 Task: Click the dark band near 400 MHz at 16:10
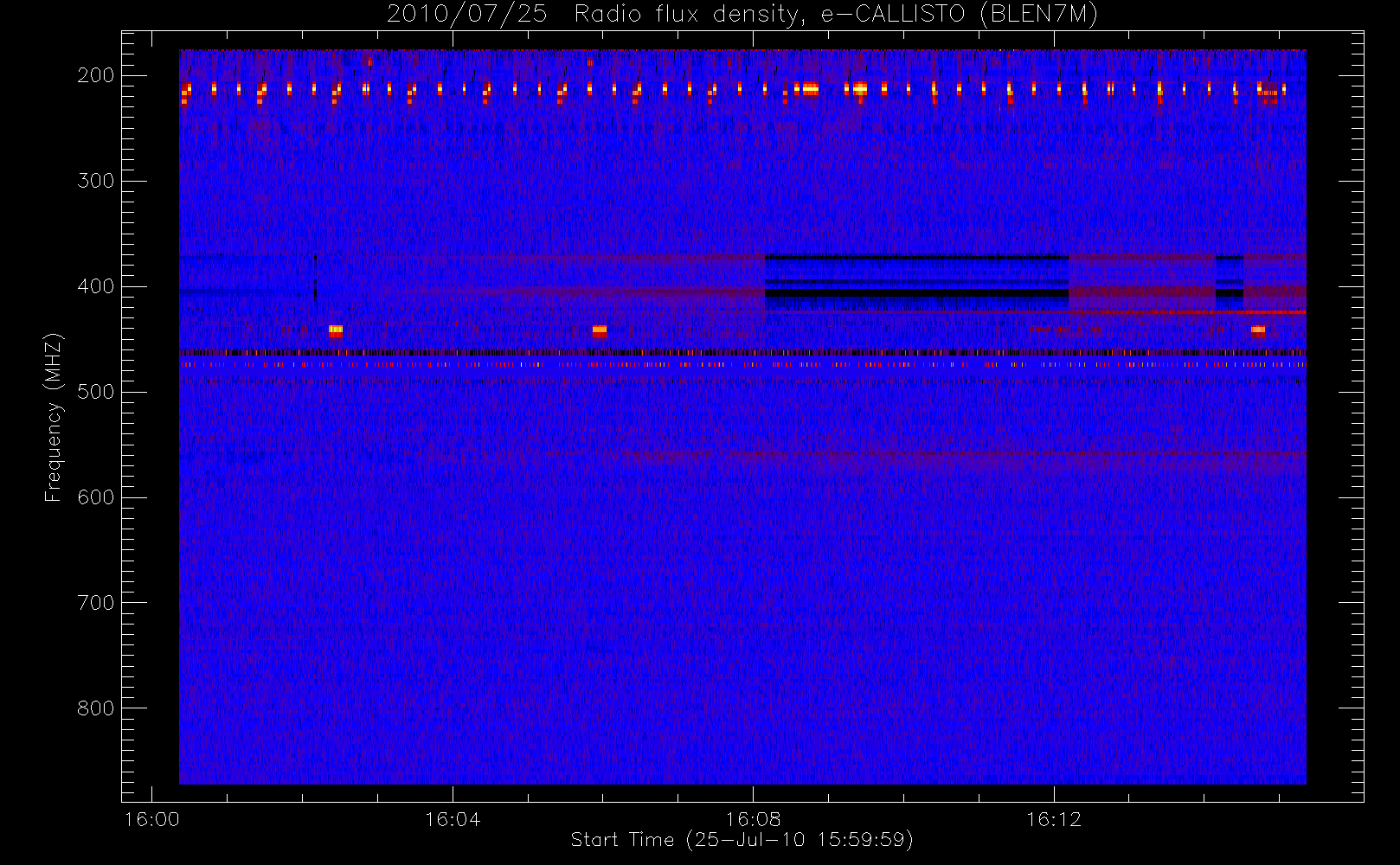click(x=917, y=293)
